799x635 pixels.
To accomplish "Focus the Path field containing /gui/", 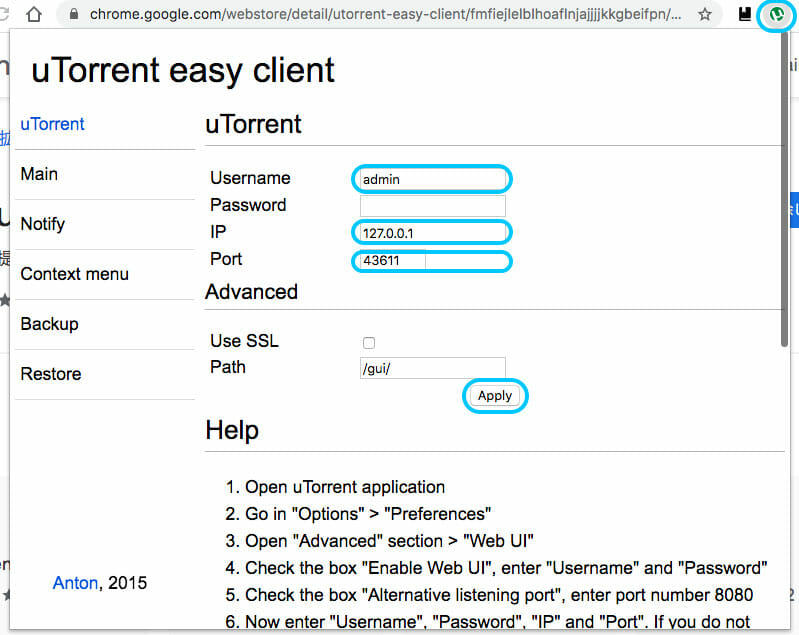I will pos(433,368).
